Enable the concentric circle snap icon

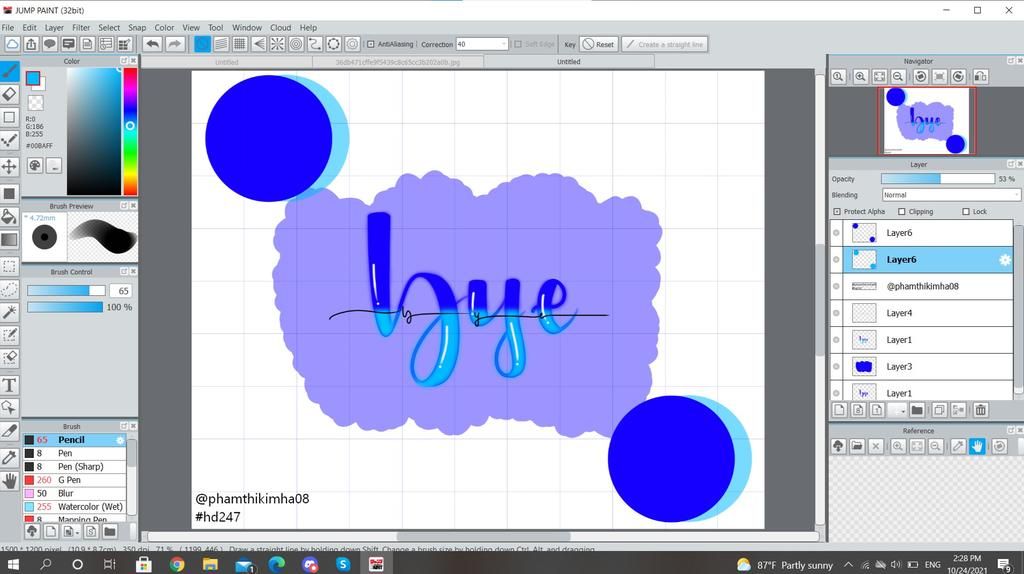tap(296, 44)
